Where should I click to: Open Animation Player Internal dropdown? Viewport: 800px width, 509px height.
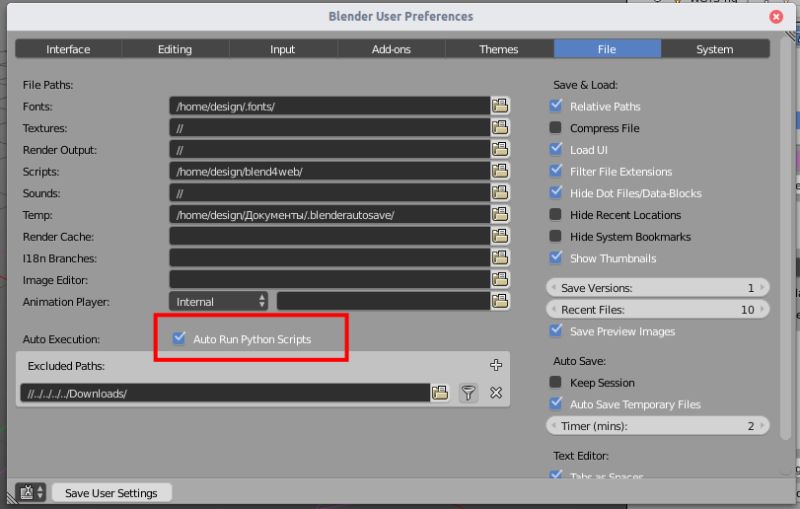tap(219, 301)
